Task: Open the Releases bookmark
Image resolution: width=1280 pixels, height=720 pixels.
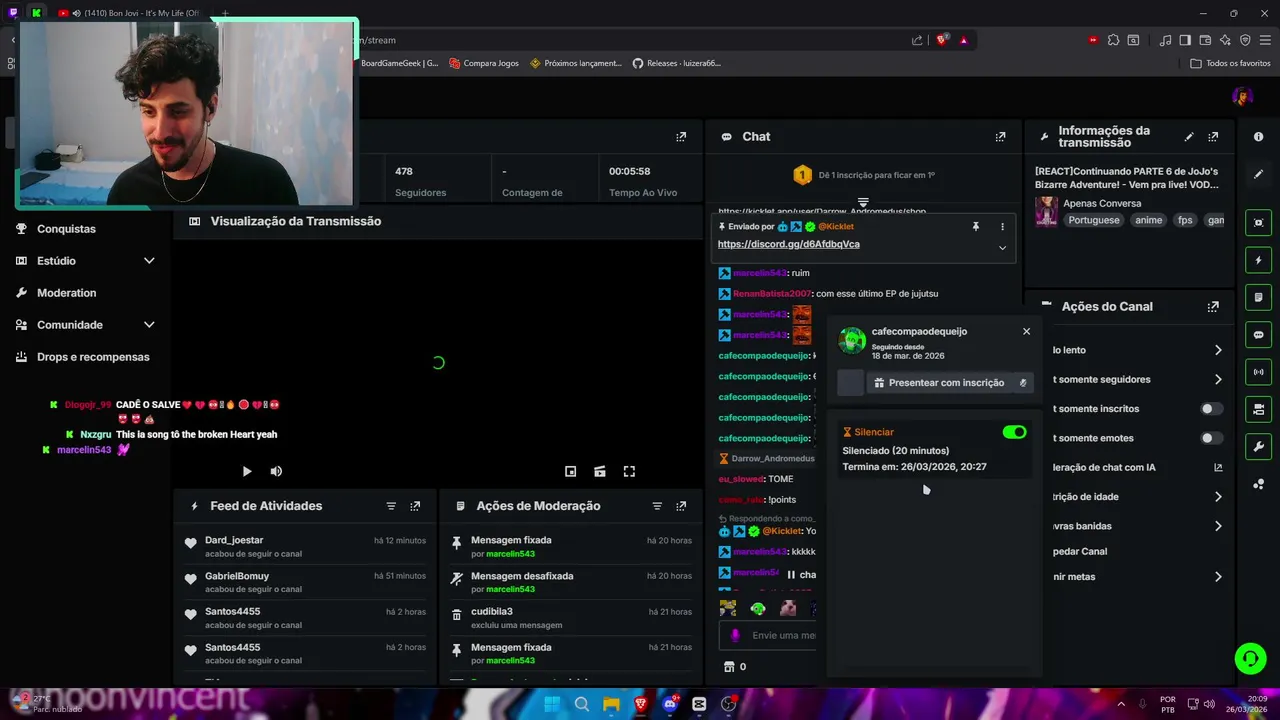Action: click(676, 63)
